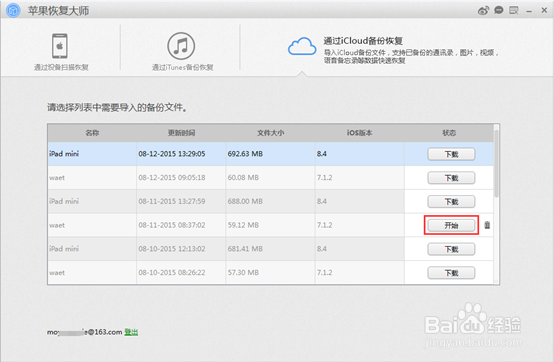Select row iPad mini 692.63 MB

[271, 154]
